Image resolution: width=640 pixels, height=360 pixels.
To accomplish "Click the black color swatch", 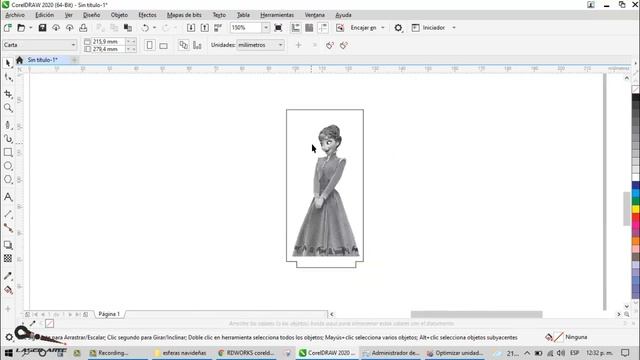I will (636, 98).
